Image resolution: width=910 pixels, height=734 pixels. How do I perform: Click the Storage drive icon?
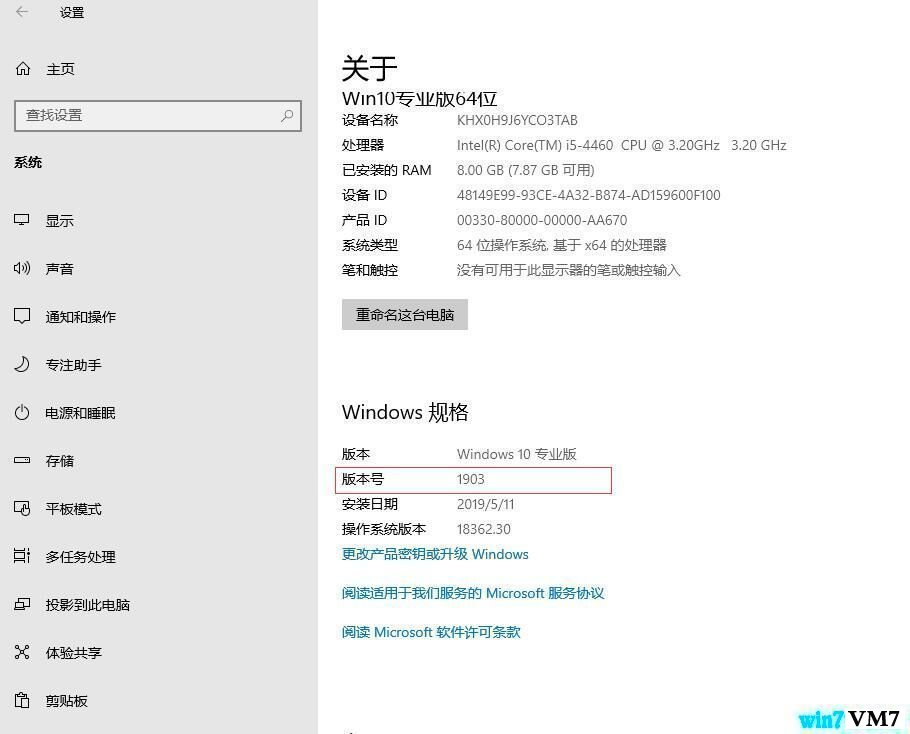[22, 460]
